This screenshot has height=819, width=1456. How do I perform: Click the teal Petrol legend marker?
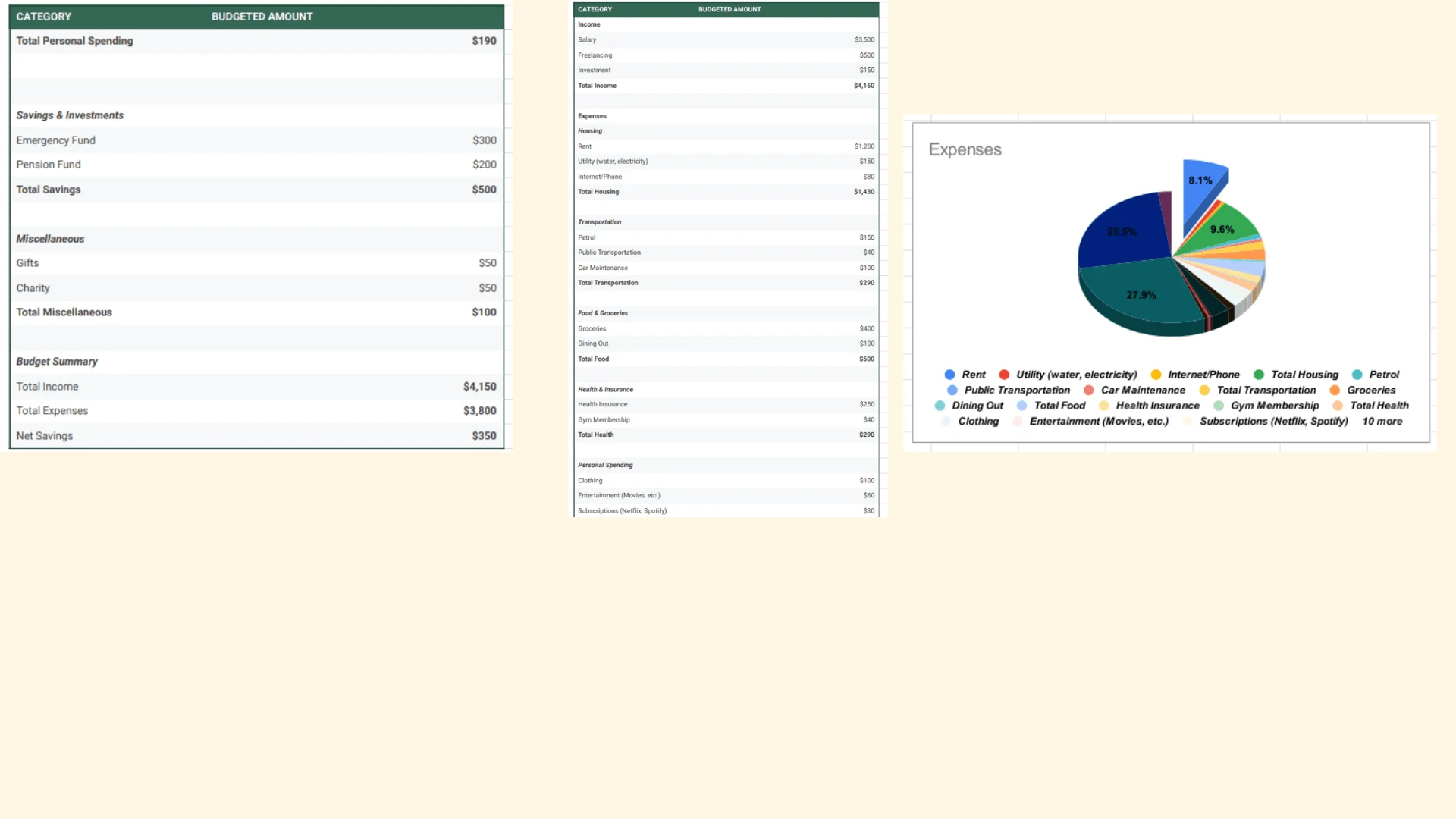pos(1357,375)
